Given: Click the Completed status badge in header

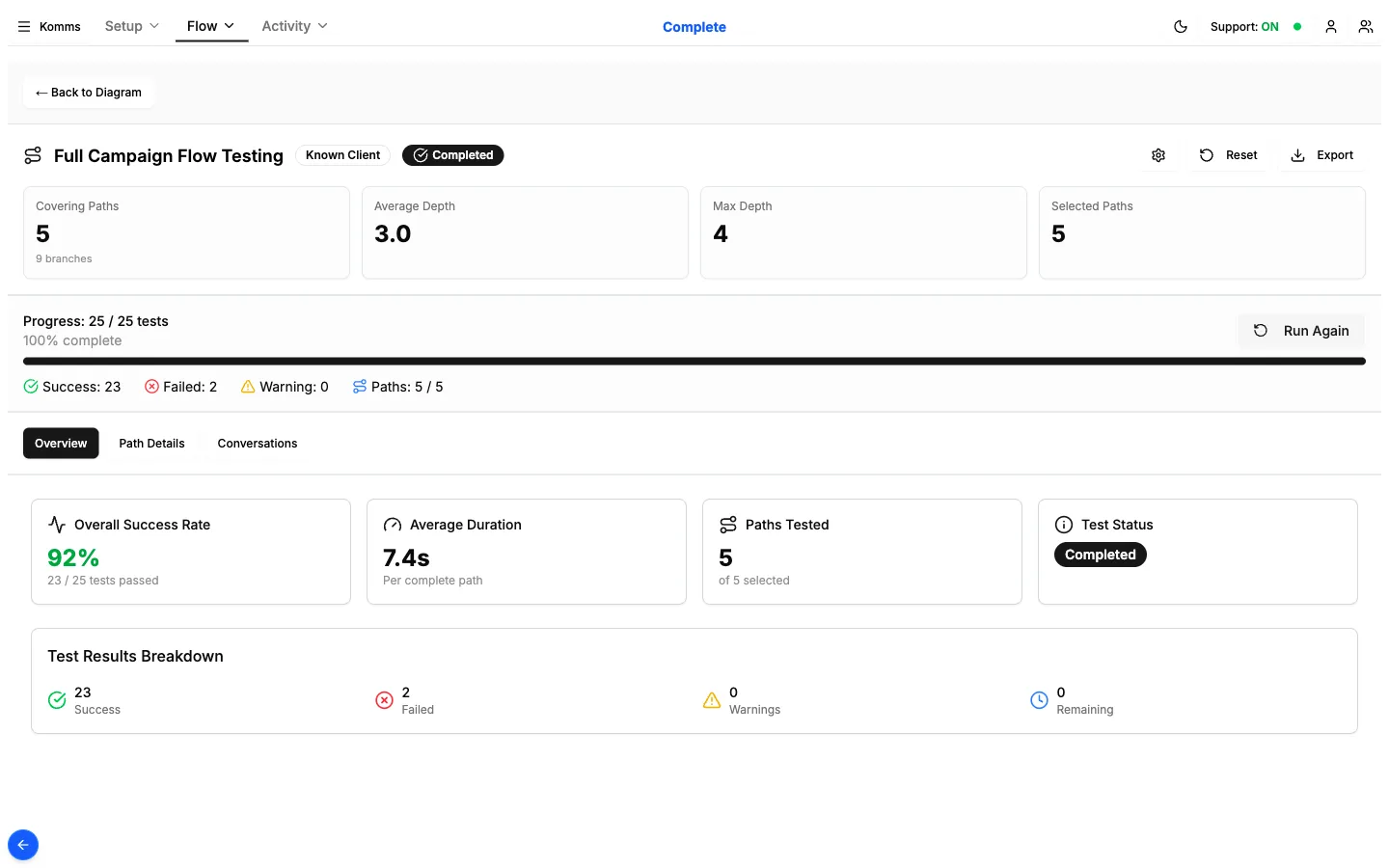Looking at the screenshot, I should pyautogui.click(x=452, y=155).
